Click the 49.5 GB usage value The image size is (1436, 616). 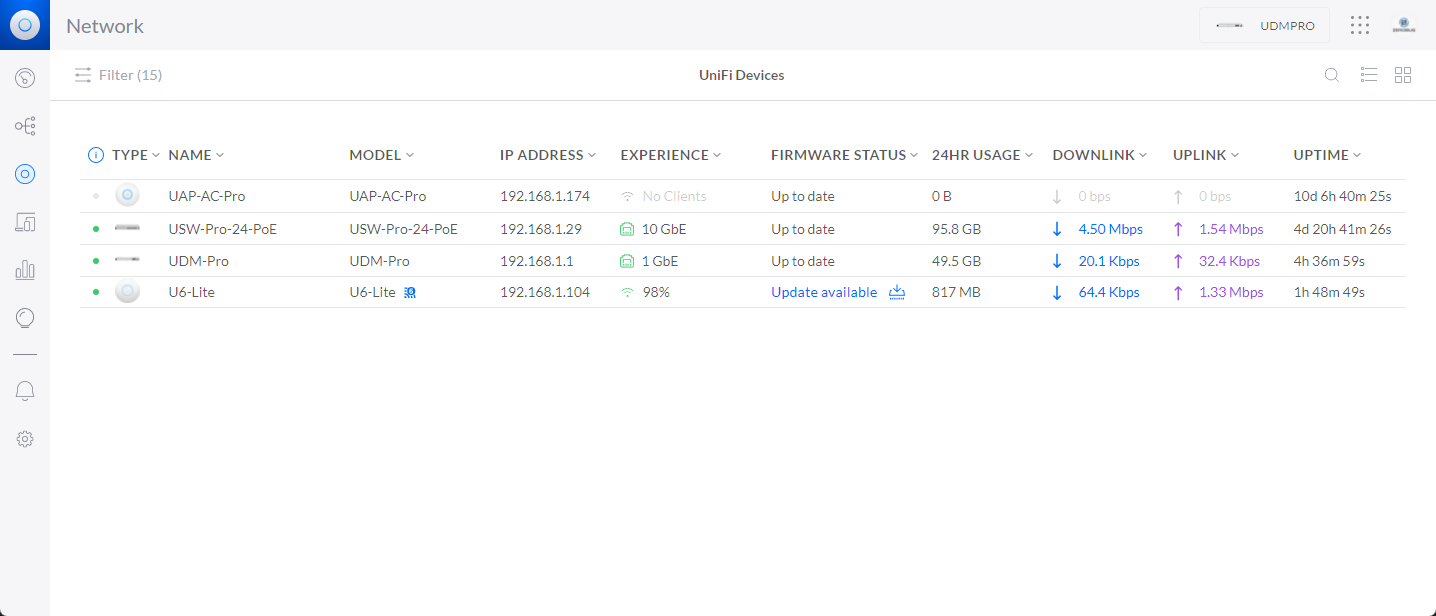tap(957, 261)
